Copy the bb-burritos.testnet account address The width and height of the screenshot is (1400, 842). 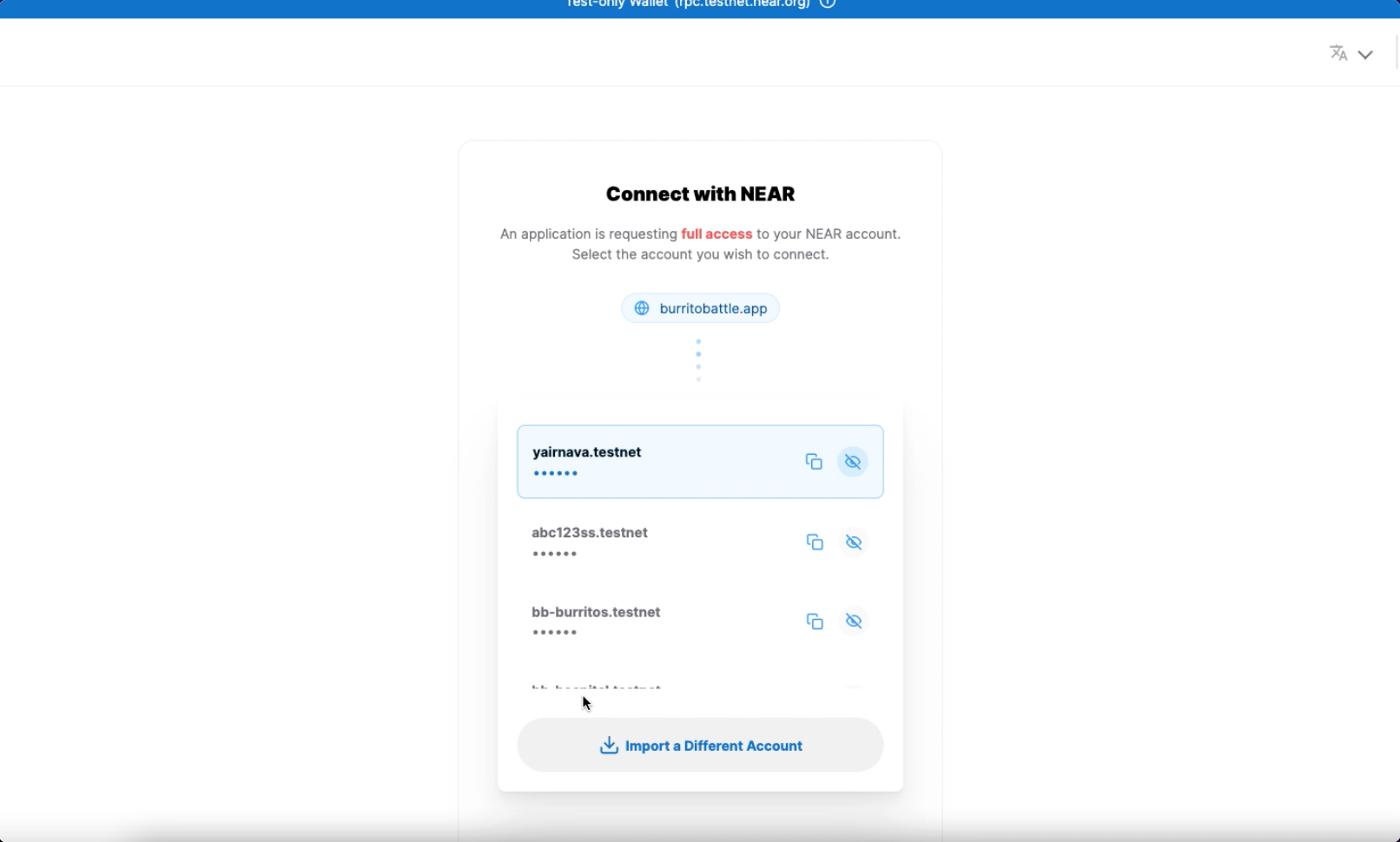(x=814, y=622)
